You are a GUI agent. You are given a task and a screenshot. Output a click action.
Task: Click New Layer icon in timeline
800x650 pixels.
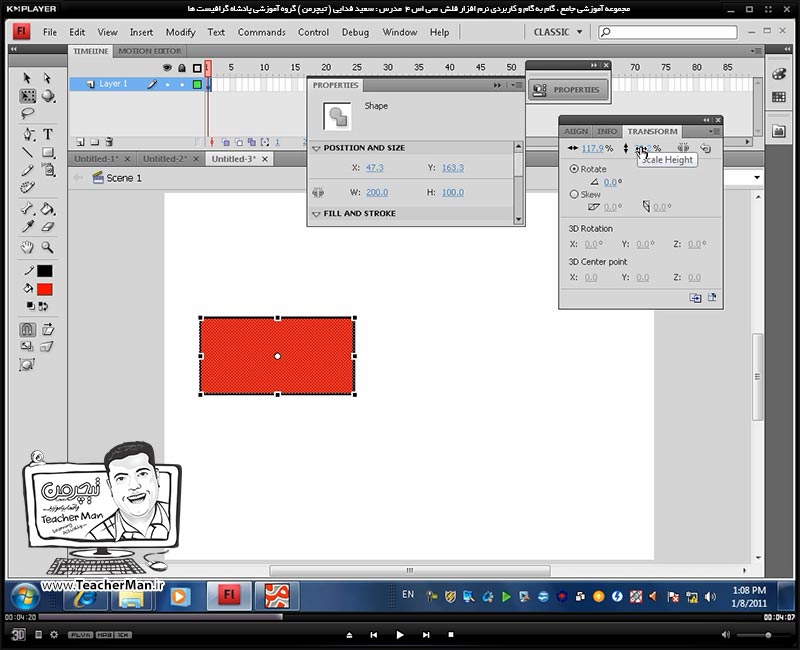coord(80,142)
